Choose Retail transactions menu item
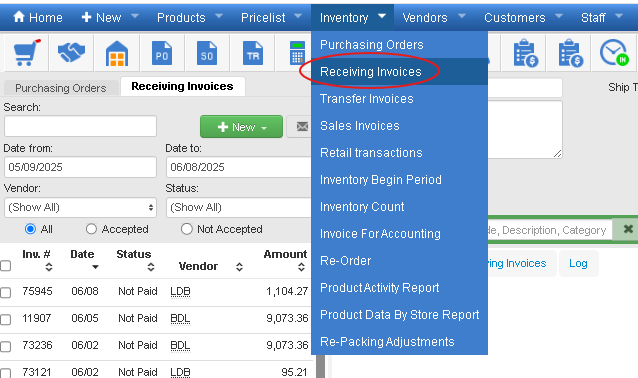 pyautogui.click(x=400, y=153)
